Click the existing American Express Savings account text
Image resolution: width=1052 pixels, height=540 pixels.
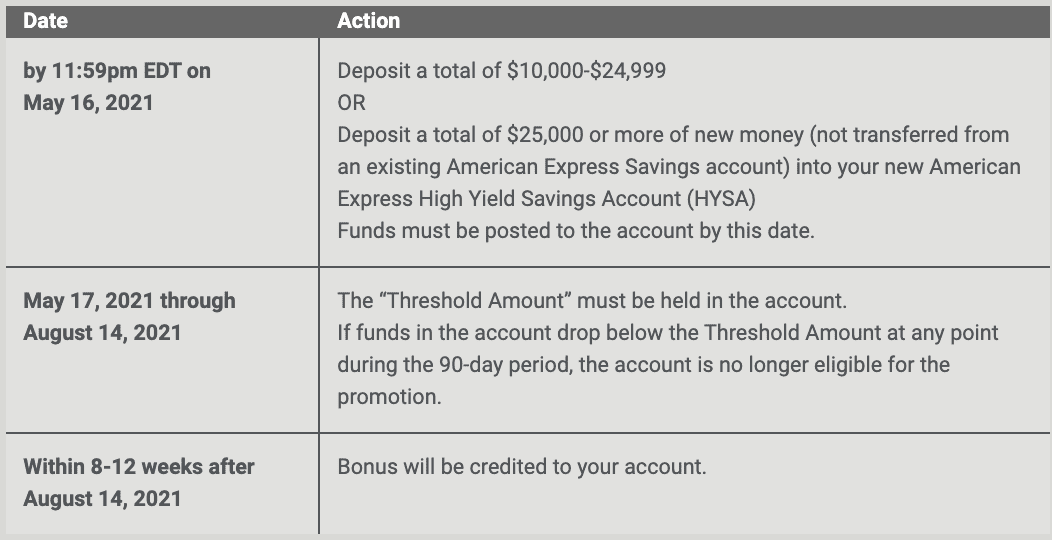[x=563, y=167]
